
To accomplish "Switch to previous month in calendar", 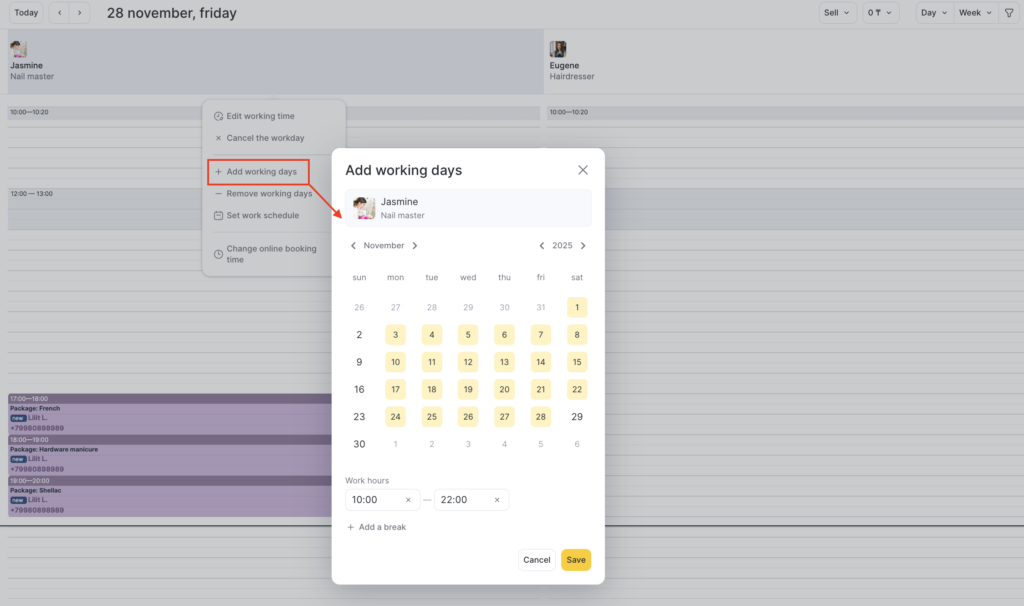I will [353, 246].
